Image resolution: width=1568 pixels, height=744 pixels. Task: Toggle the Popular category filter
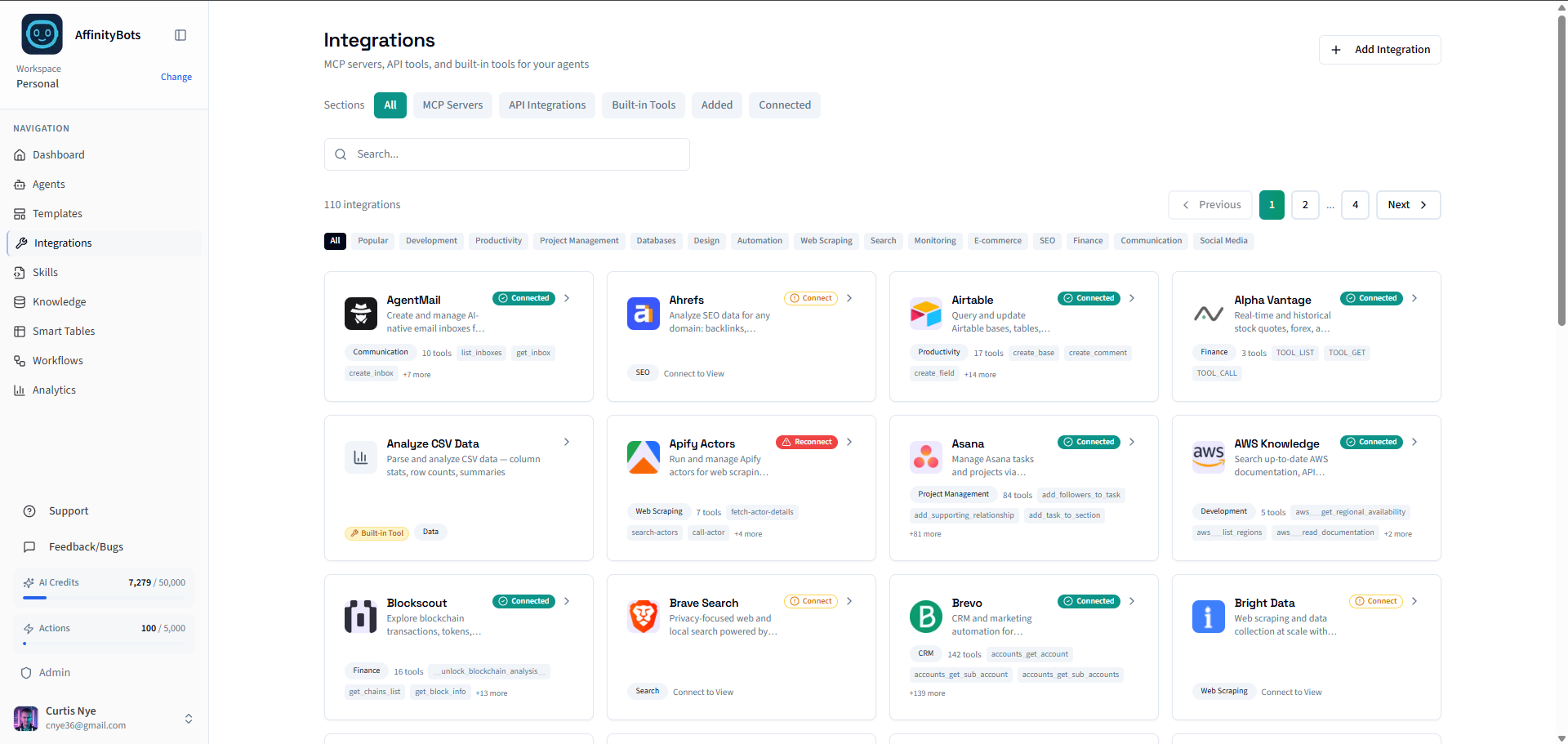point(372,240)
